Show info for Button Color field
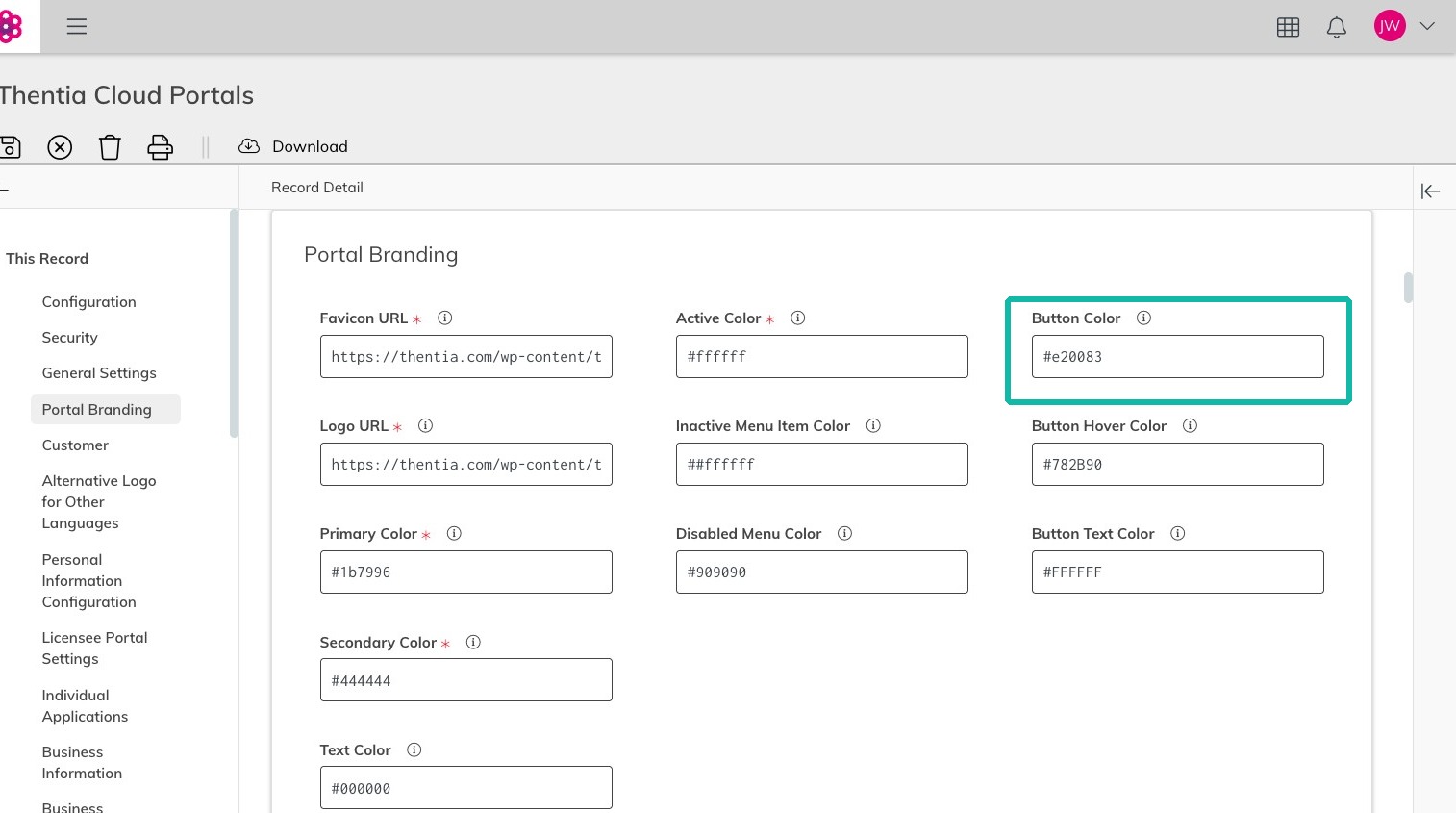Image resolution: width=1456 pixels, height=813 pixels. tap(1143, 318)
